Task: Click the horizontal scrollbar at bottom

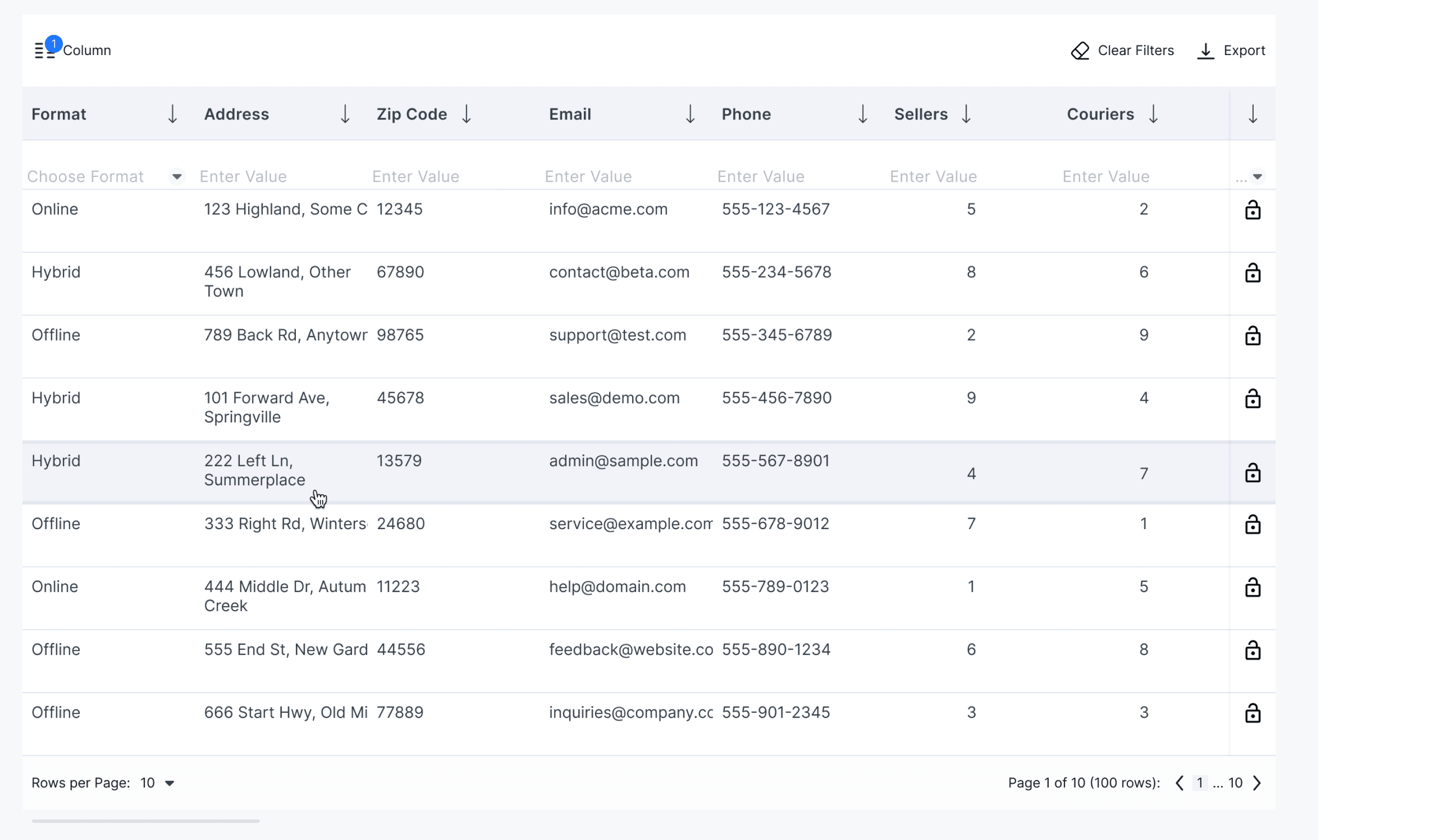Action: click(145, 821)
